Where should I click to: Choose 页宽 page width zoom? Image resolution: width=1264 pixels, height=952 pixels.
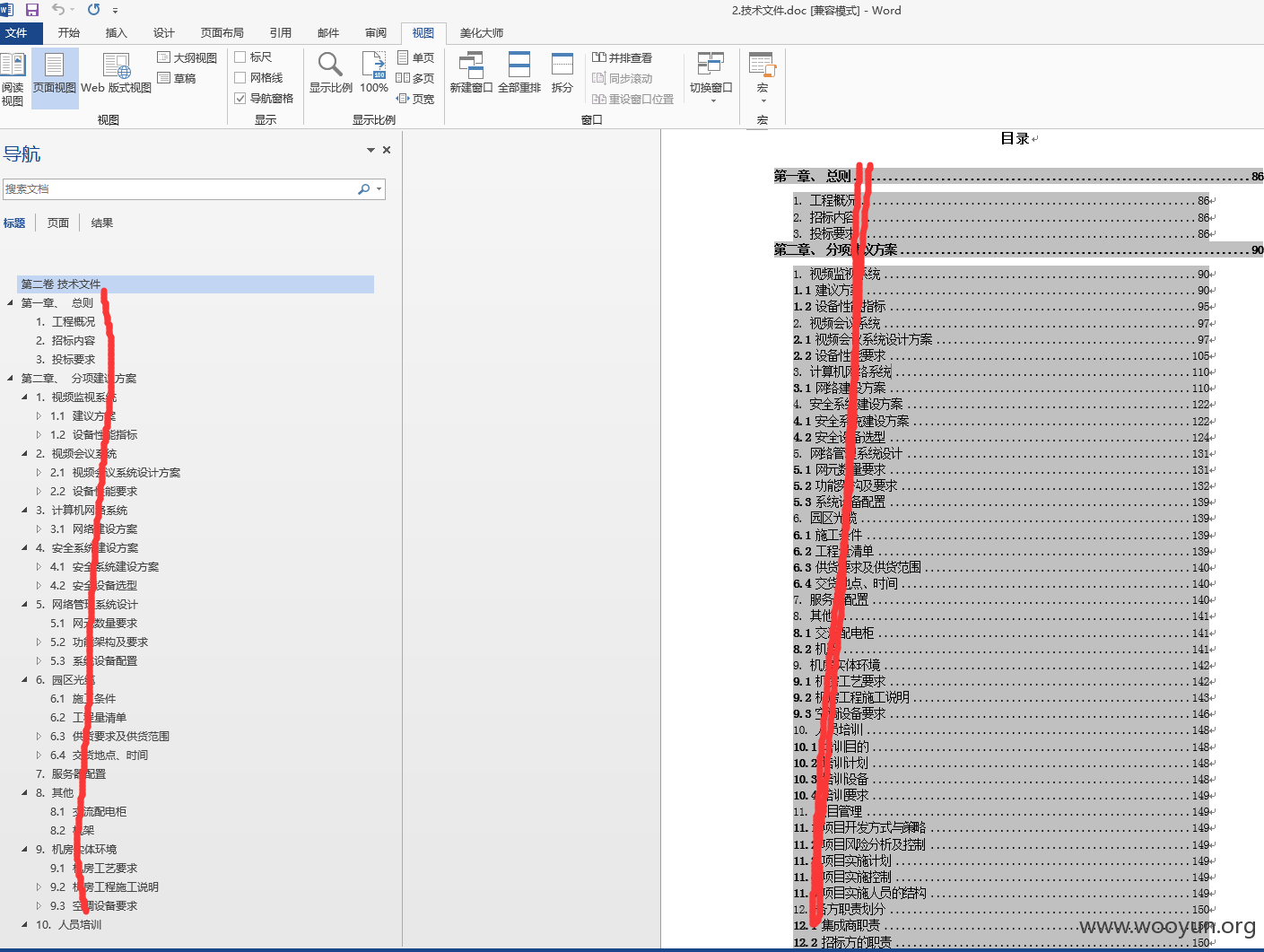[415, 99]
